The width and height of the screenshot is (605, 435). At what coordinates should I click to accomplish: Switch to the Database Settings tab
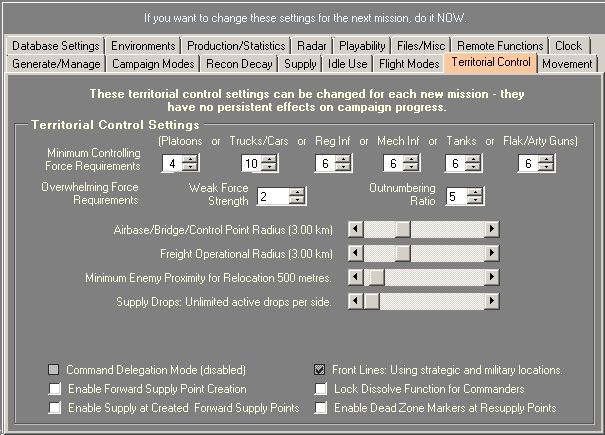(56, 46)
